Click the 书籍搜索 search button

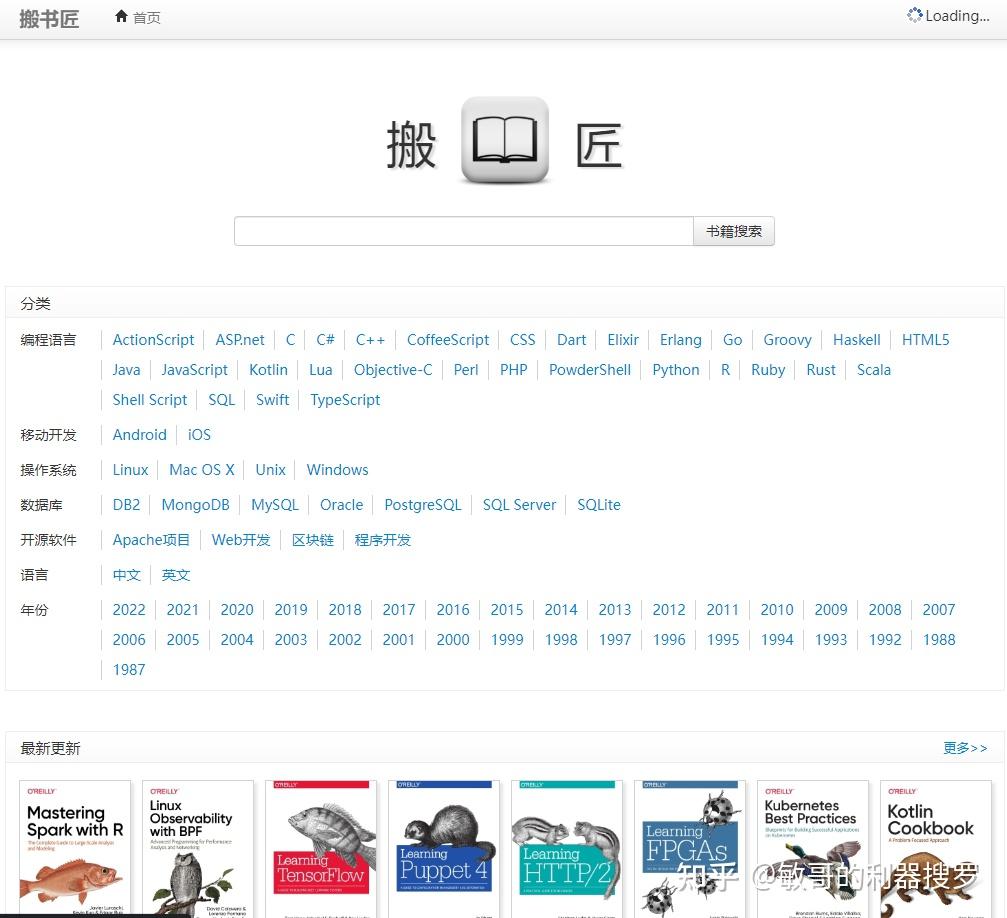[x=733, y=231]
